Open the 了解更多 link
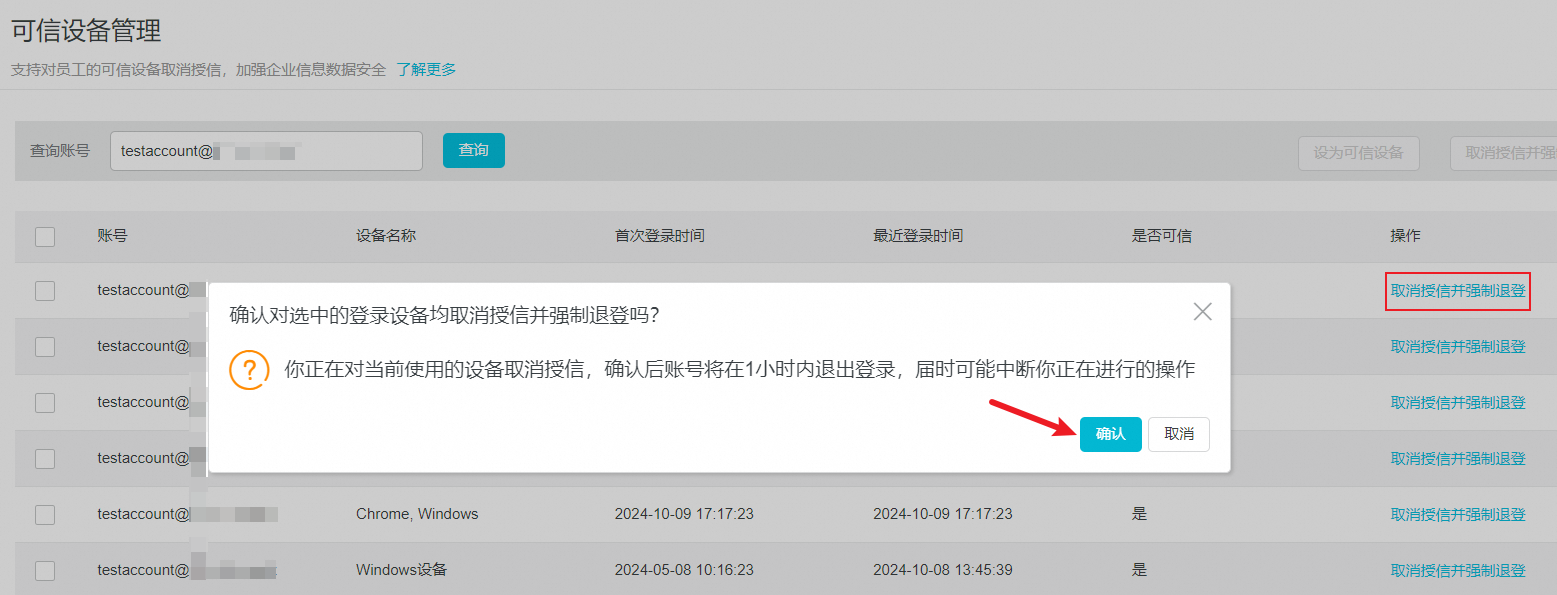The height and width of the screenshot is (595, 1557). pos(426,69)
